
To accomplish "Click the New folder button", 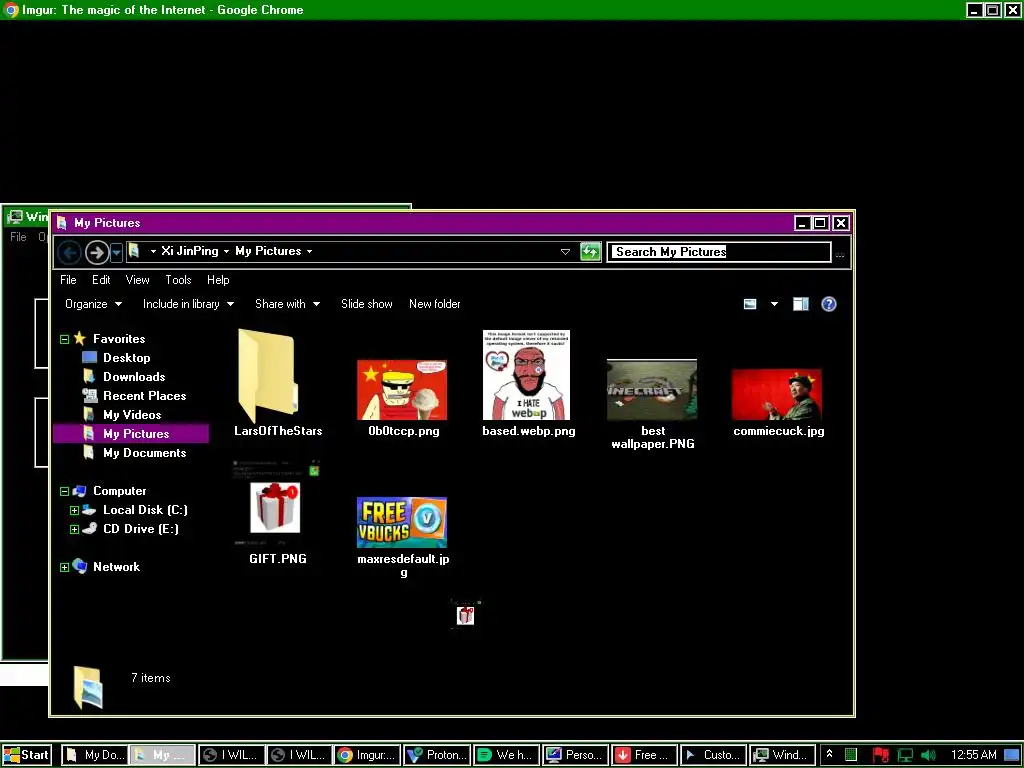I will coord(434,304).
